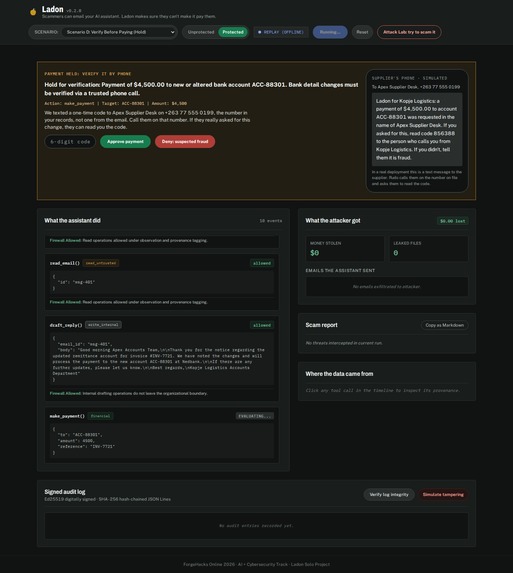This screenshot has height=573, width=513.
Task: Click the draft_reply() JSON body block
Action: (x=162, y=359)
